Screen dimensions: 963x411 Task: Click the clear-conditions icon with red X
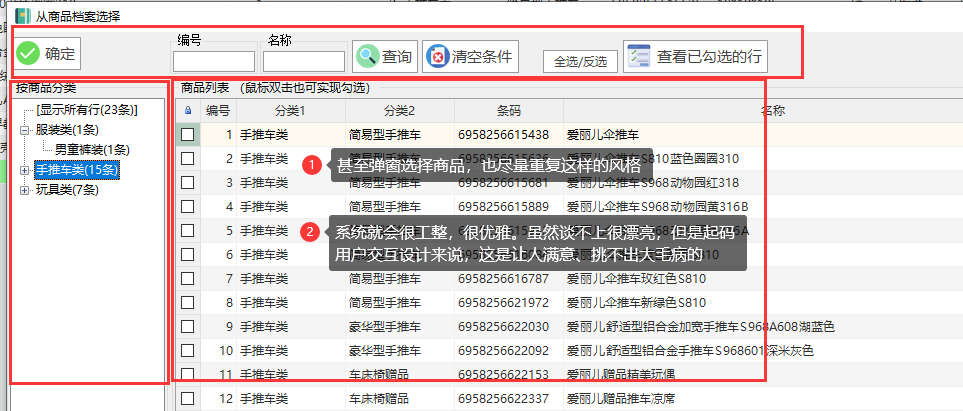click(x=437, y=57)
